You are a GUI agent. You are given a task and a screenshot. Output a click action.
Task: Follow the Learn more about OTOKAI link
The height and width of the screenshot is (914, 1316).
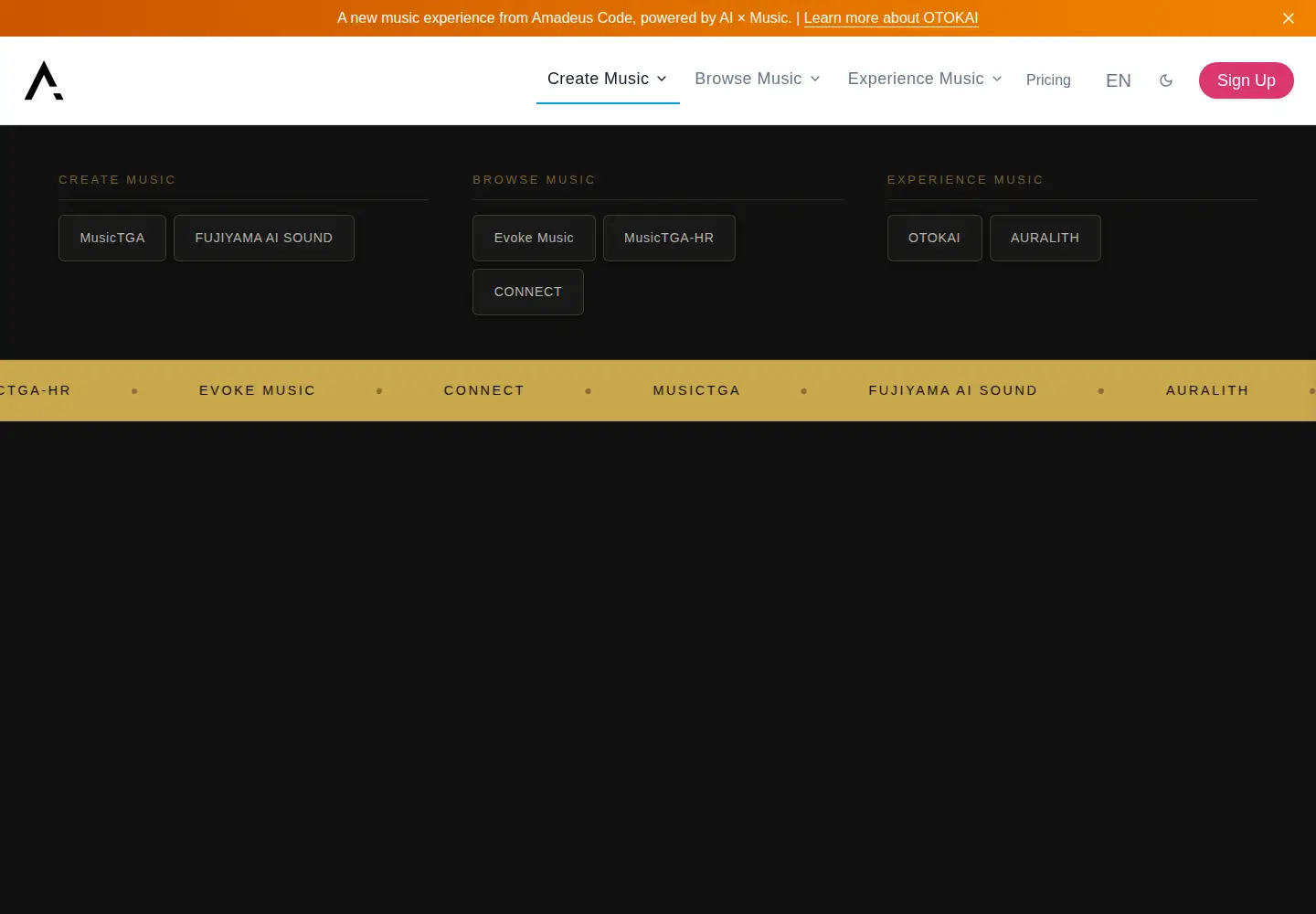click(x=891, y=18)
